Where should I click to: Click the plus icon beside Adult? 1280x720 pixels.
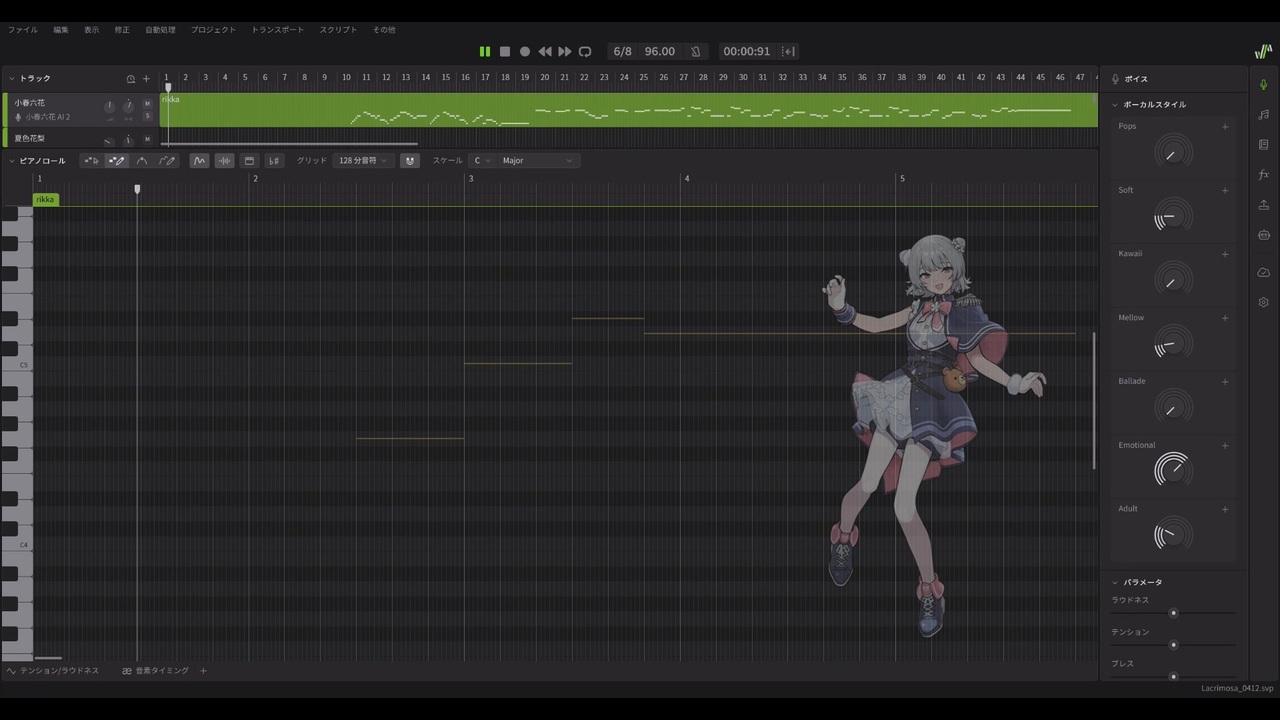(x=1225, y=509)
